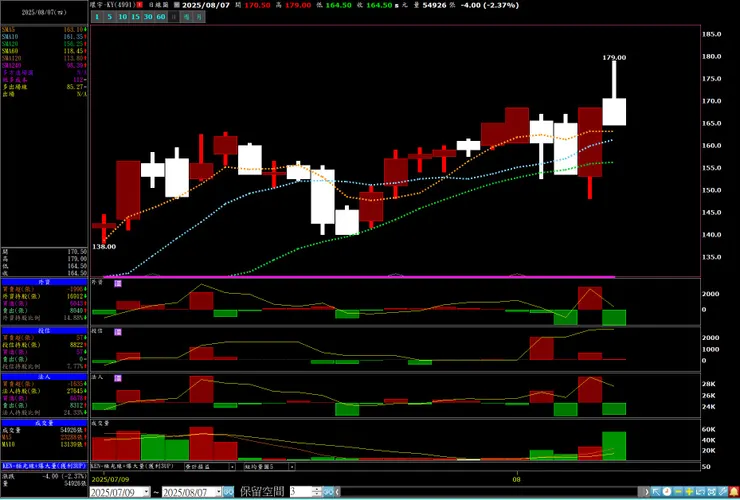Select the highlighted KEN strategy in left panel
Image resolution: width=740 pixels, height=500 pixels.
(44, 466)
